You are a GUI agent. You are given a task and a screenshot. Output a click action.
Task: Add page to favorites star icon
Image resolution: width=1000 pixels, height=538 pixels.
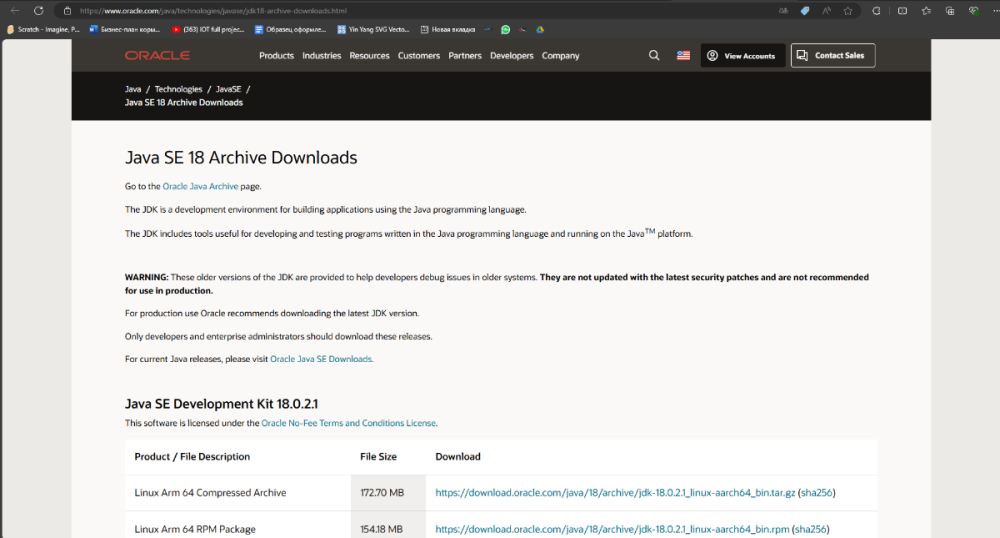(848, 10)
